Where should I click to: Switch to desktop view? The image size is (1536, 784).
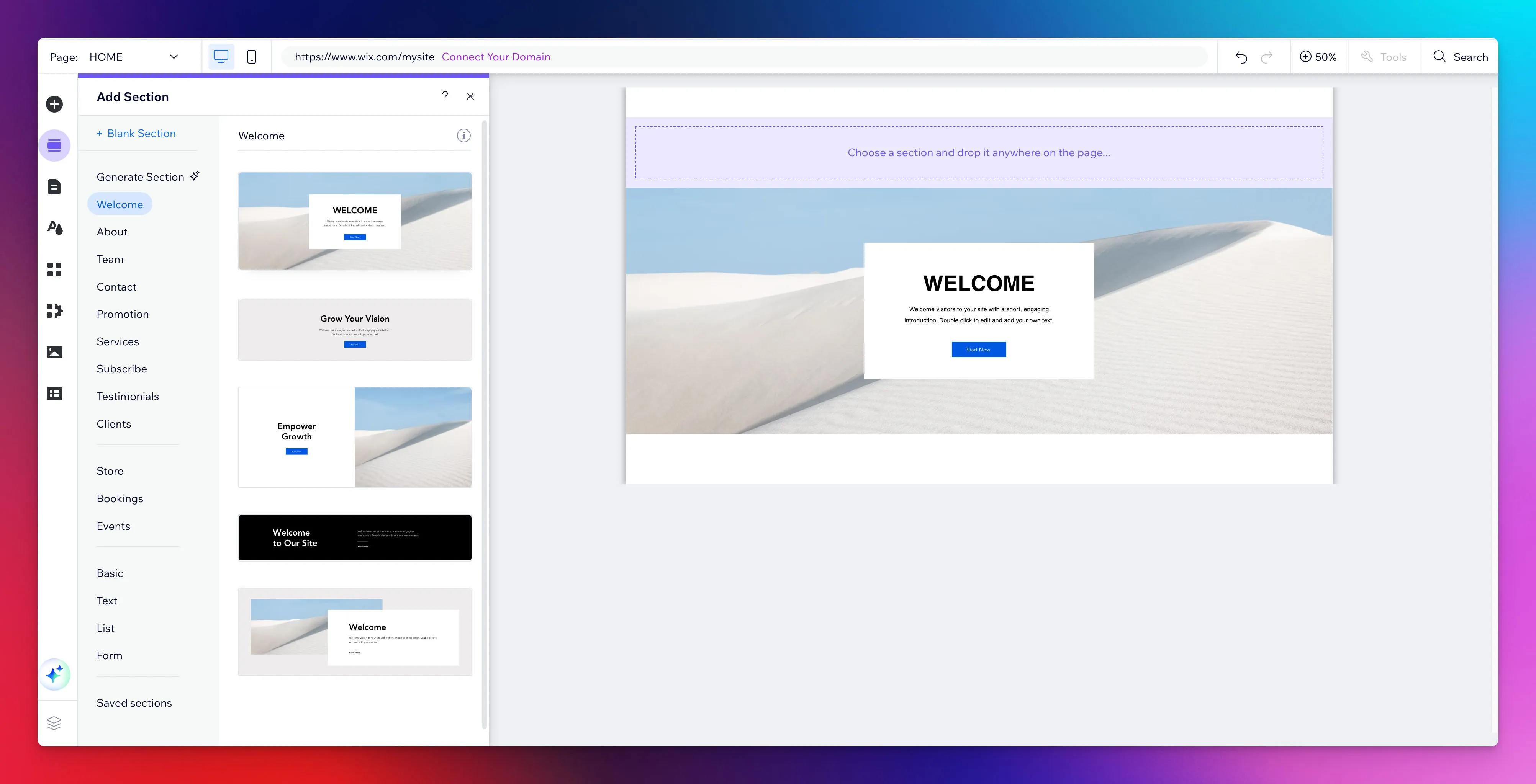click(x=221, y=57)
